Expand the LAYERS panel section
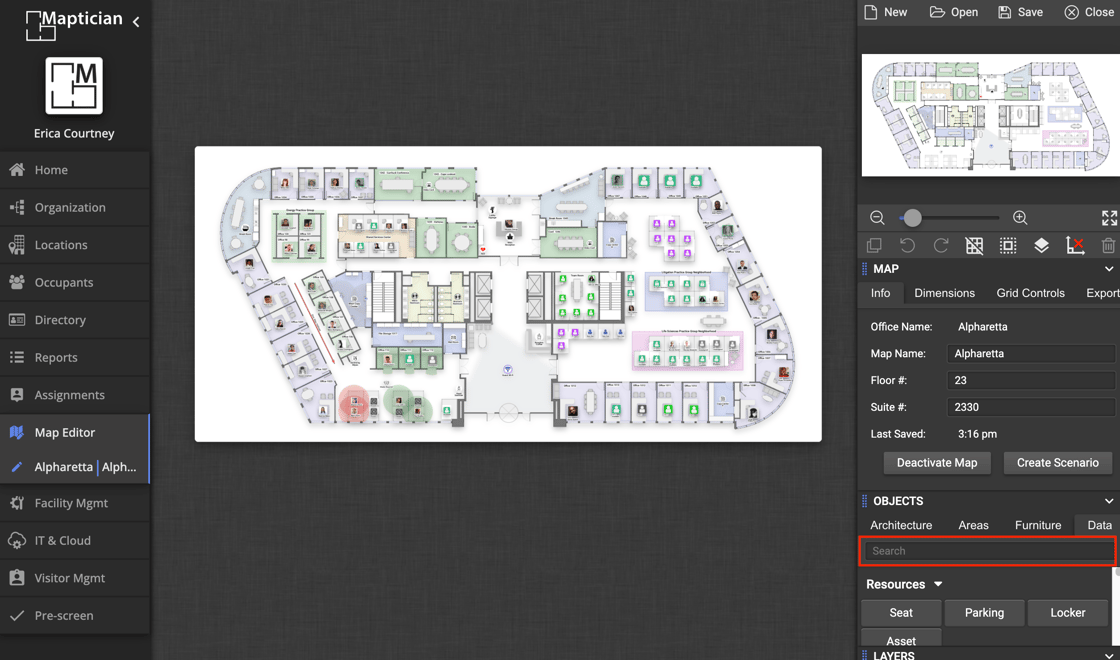 pos(1108,655)
